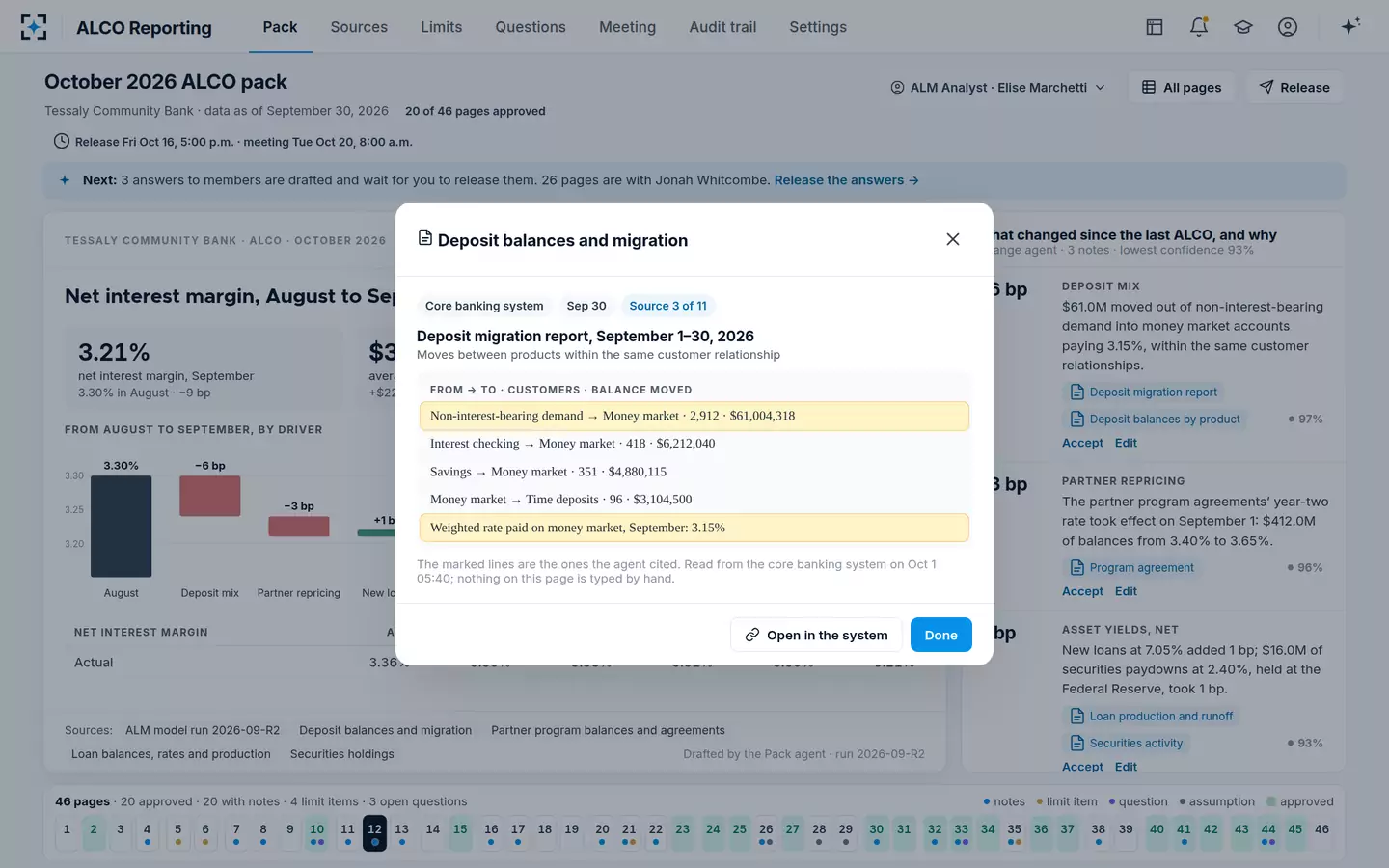The height and width of the screenshot is (868, 1389).
Task: Click the sparkle icon beside Next
Action: click(x=65, y=180)
